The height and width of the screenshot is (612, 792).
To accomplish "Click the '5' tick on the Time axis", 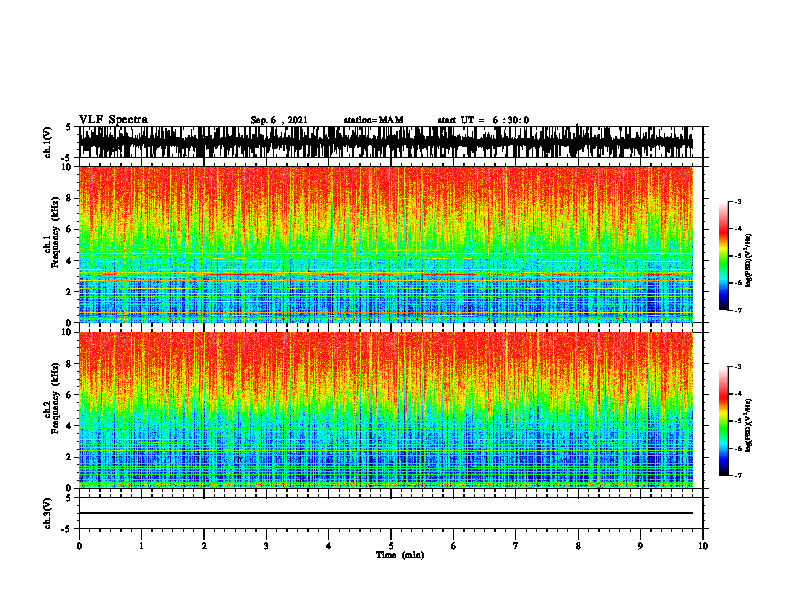I will (x=391, y=546).
